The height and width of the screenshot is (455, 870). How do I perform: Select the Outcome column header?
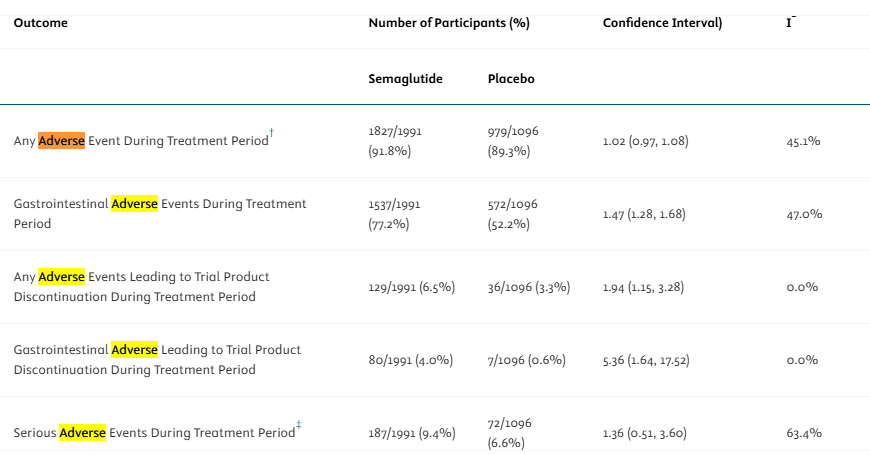[x=41, y=23]
